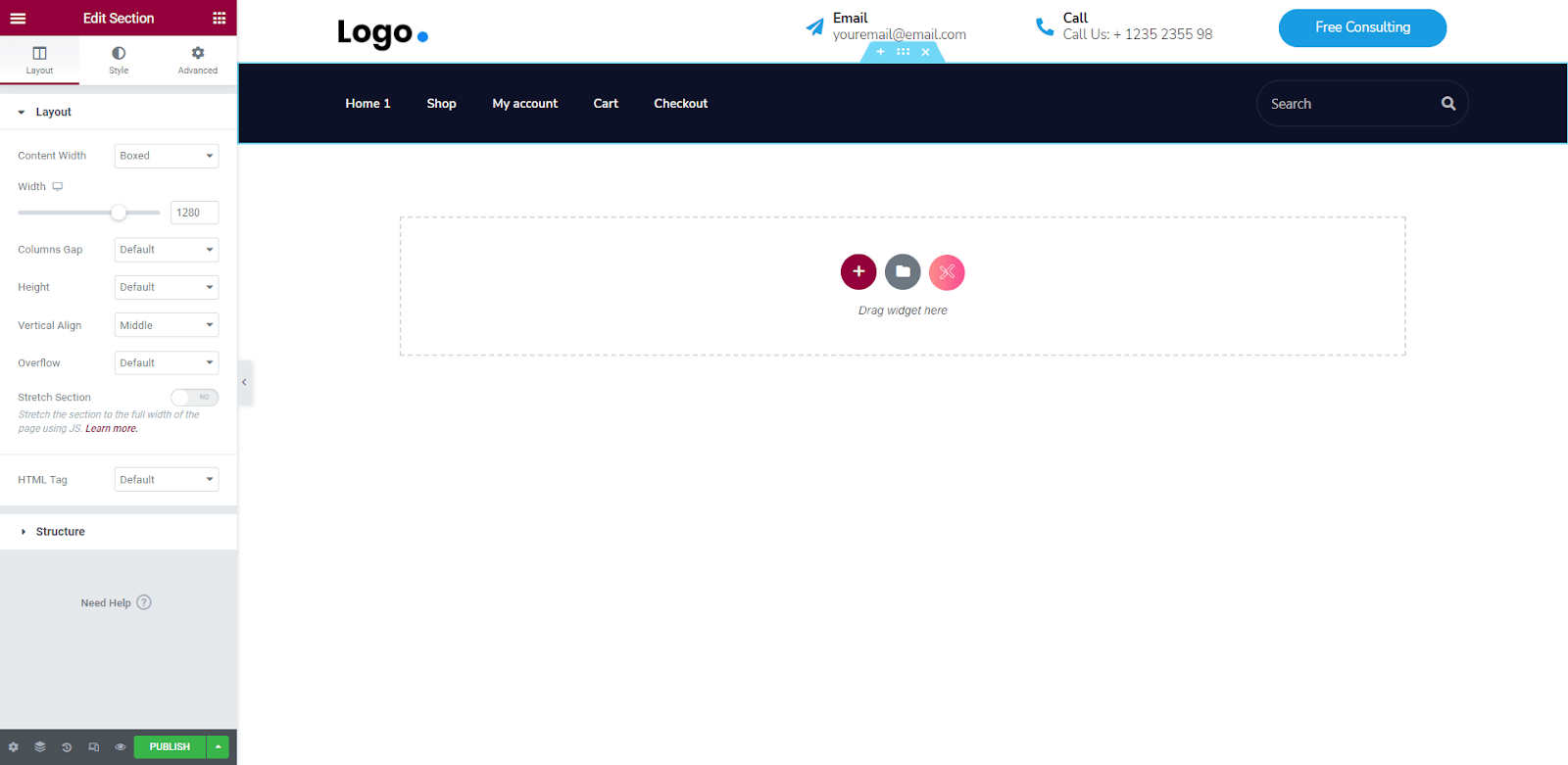Open the Navigator layers icon
This screenshot has height=765, width=1568.
point(40,747)
